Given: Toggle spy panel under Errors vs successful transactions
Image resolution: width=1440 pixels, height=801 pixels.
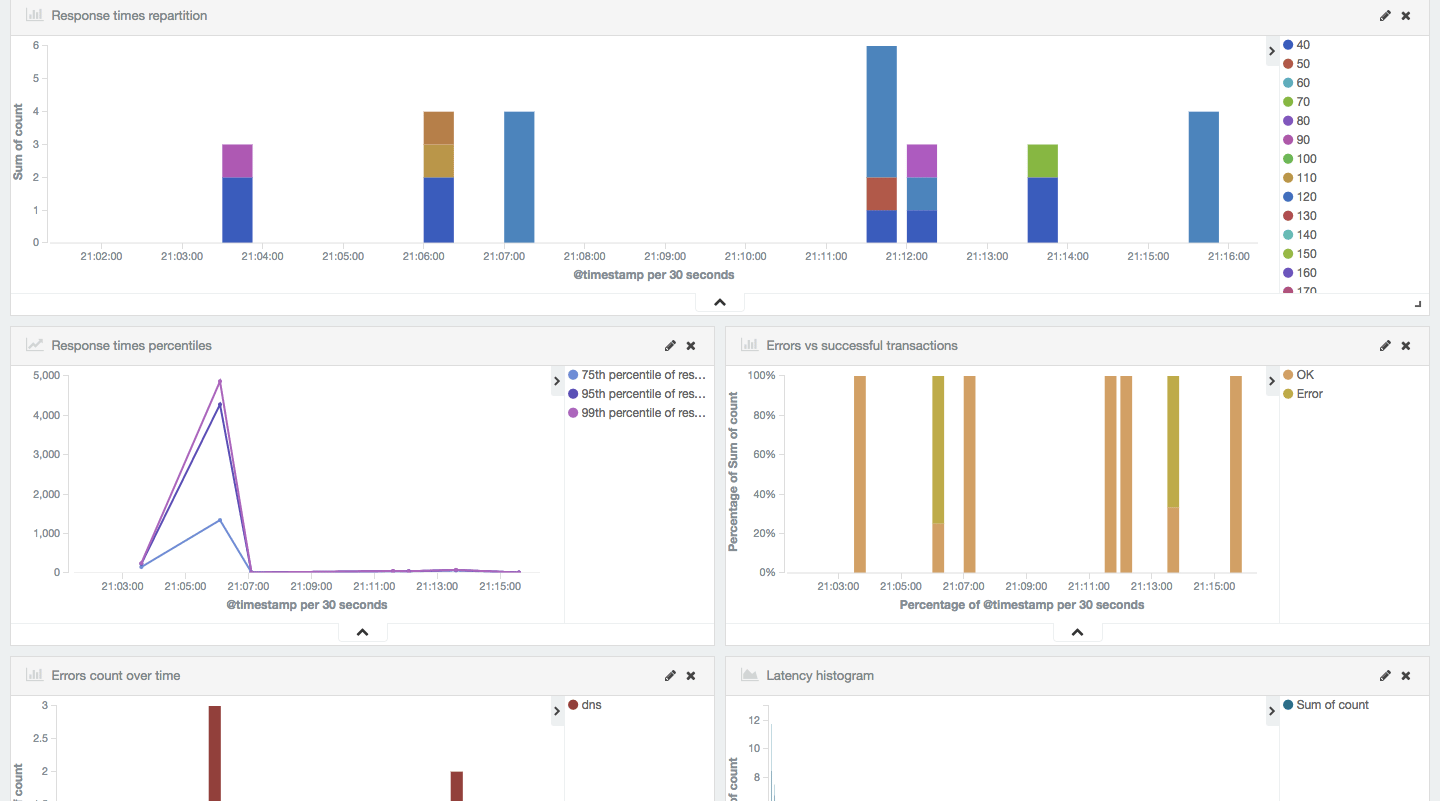Looking at the screenshot, I should pyautogui.click(x=1078, y=632).
